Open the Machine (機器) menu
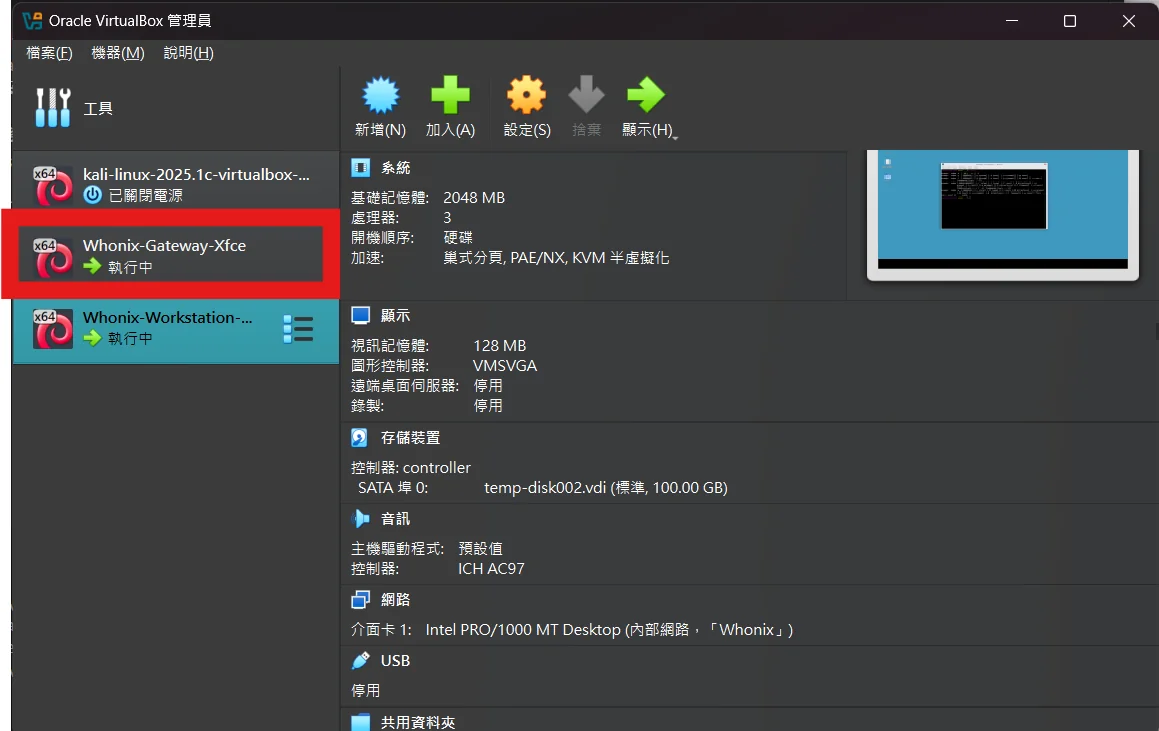Image resolution: width=1159 pixels, height=731 pixels. [x=117, y=53]
